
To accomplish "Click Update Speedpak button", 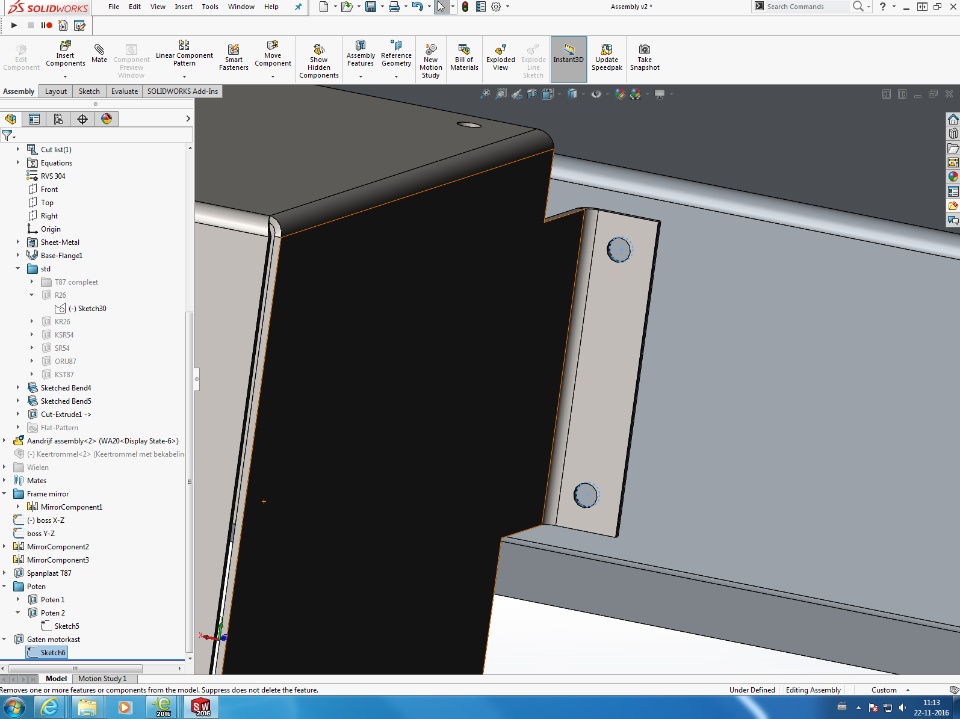I will (x=606, y=57).
